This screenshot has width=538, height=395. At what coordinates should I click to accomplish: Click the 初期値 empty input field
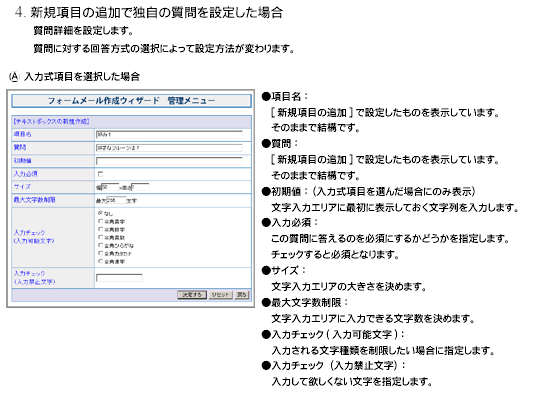point(169,161)
